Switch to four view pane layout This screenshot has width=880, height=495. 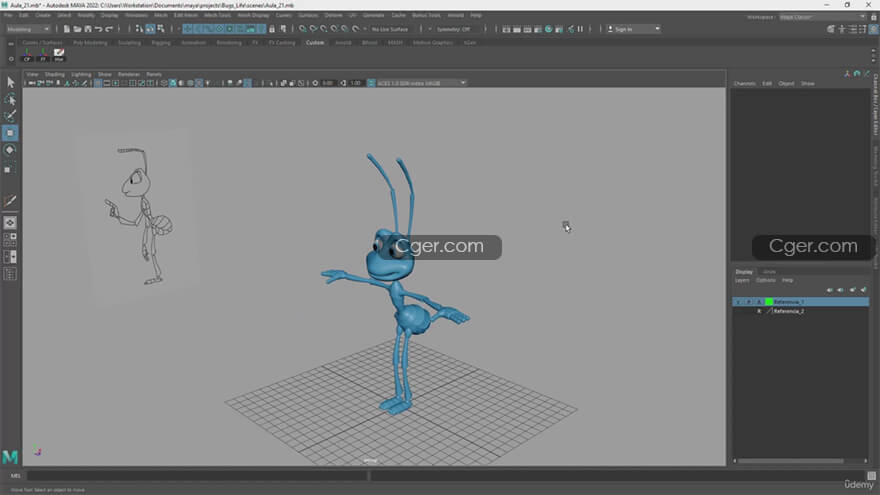(x=10, y=240)
